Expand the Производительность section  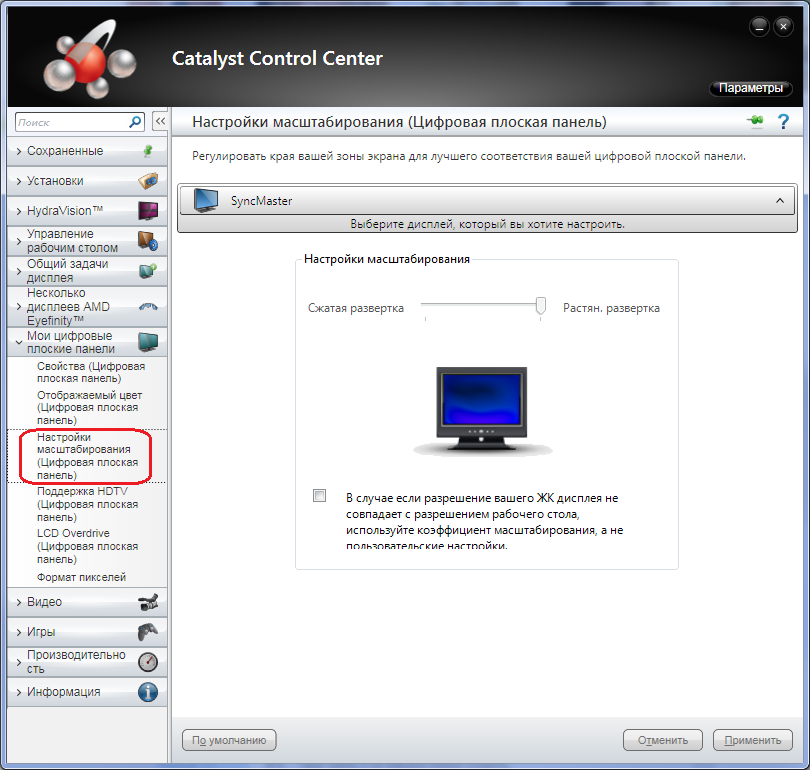pos(19,662)
